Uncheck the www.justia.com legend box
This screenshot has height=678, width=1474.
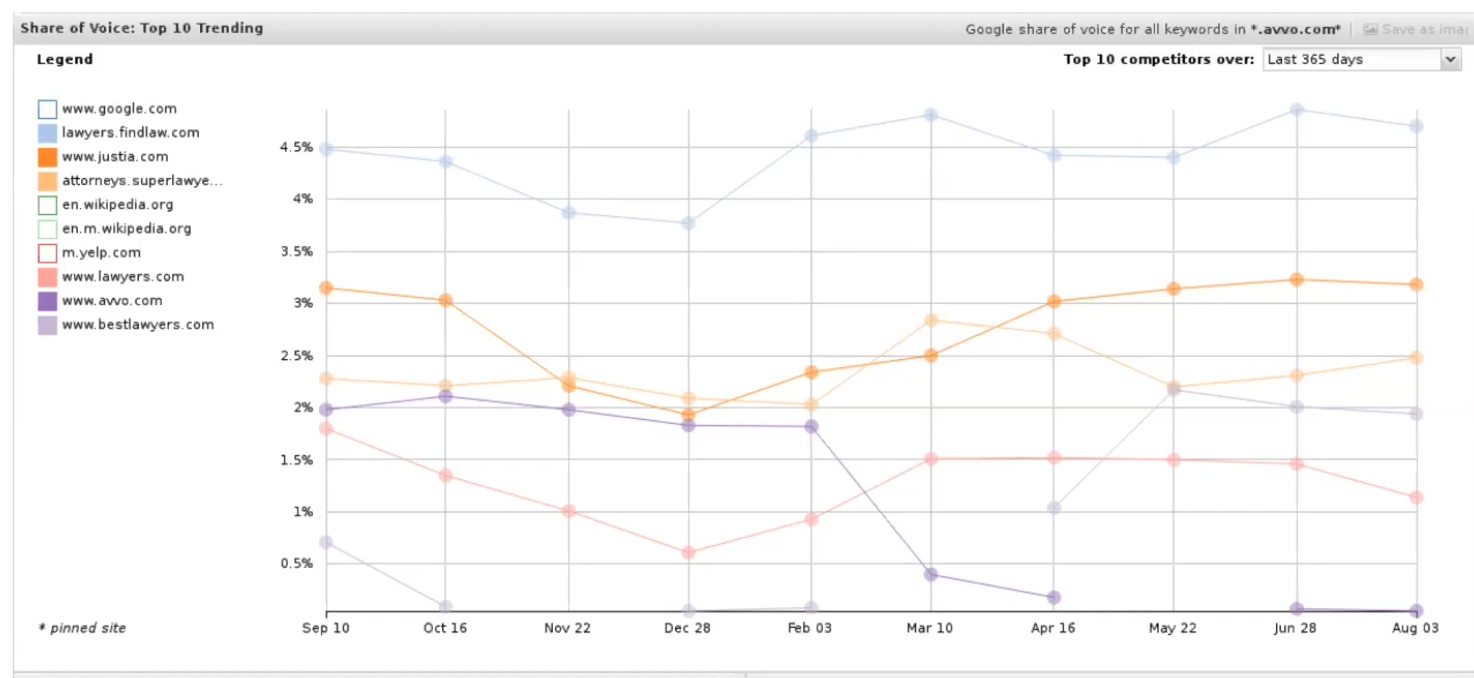tap(47, 157)
